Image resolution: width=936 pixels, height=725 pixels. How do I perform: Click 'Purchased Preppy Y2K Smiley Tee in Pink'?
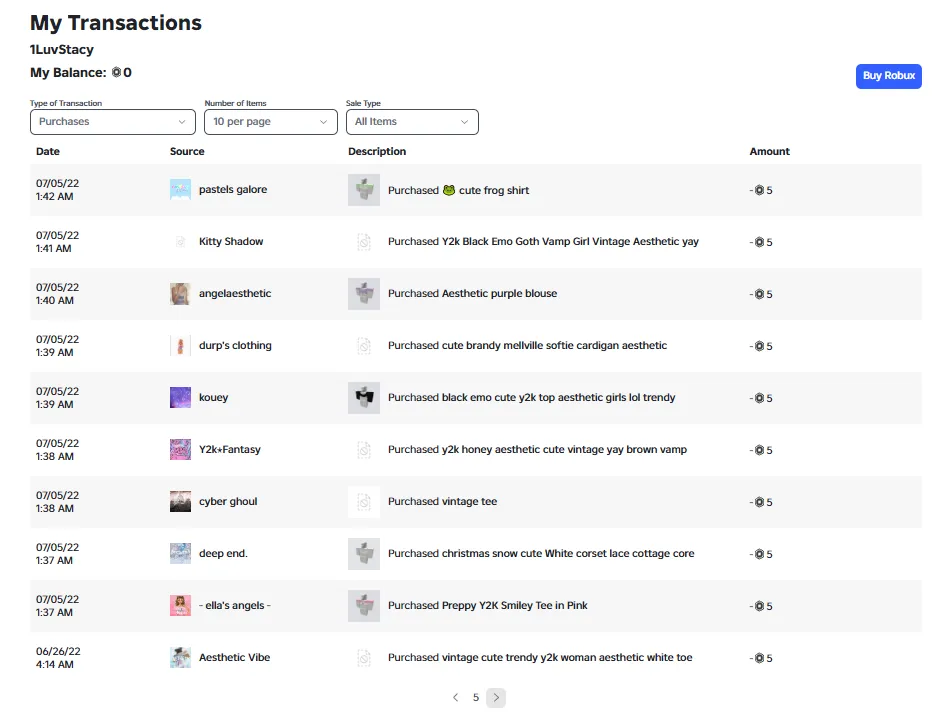pos(488,605)
